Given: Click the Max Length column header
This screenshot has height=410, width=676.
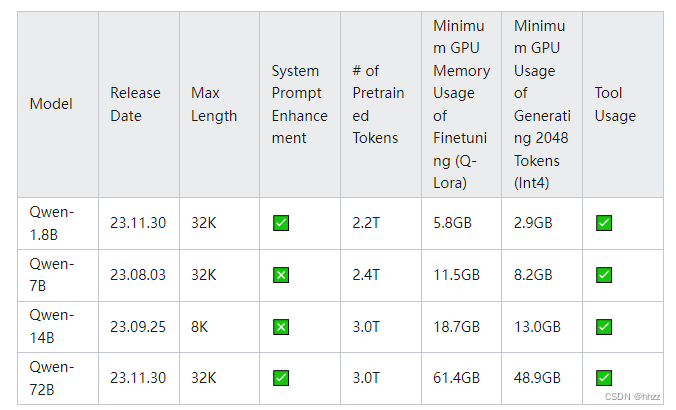Looking at the screenshot, I should point(214,104).
